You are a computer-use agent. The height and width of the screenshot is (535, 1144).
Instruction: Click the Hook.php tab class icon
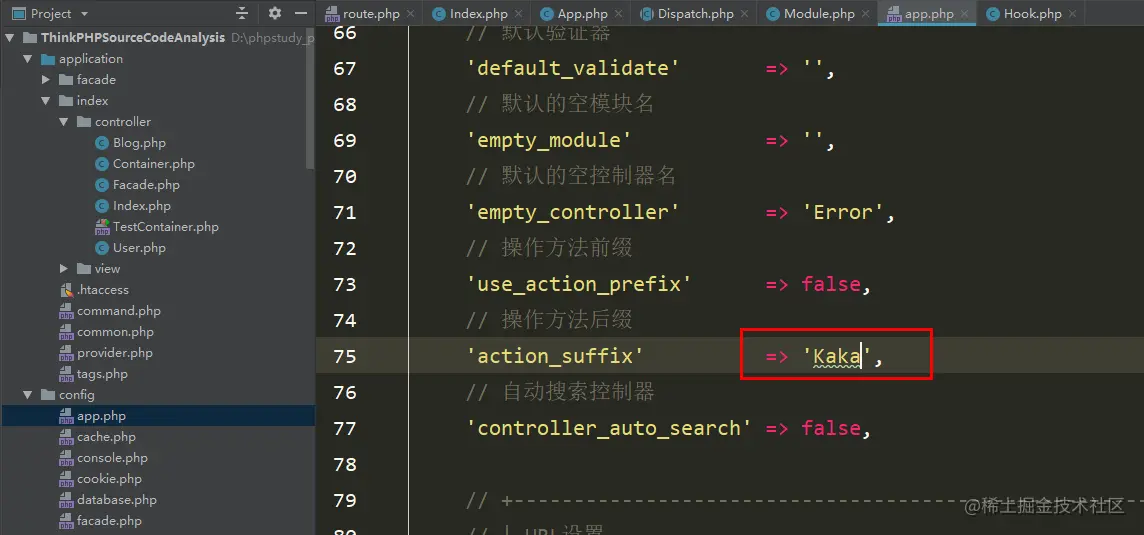pos(992,14)
